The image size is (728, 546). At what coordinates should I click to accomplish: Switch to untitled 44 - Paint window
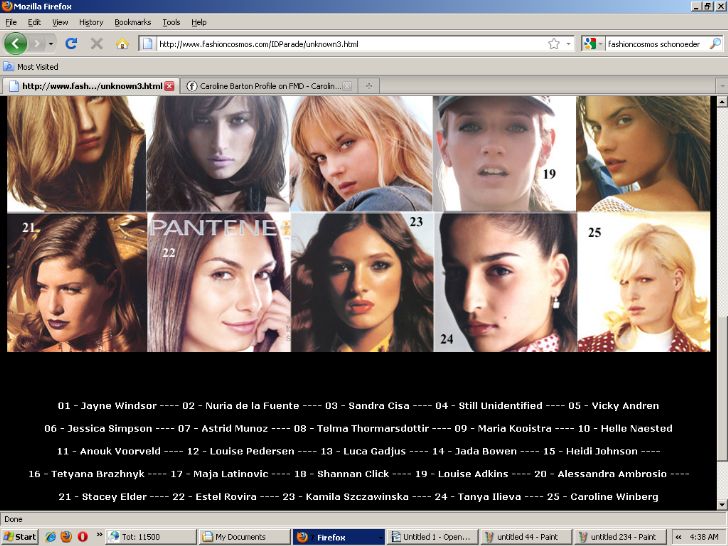[526, 537]
